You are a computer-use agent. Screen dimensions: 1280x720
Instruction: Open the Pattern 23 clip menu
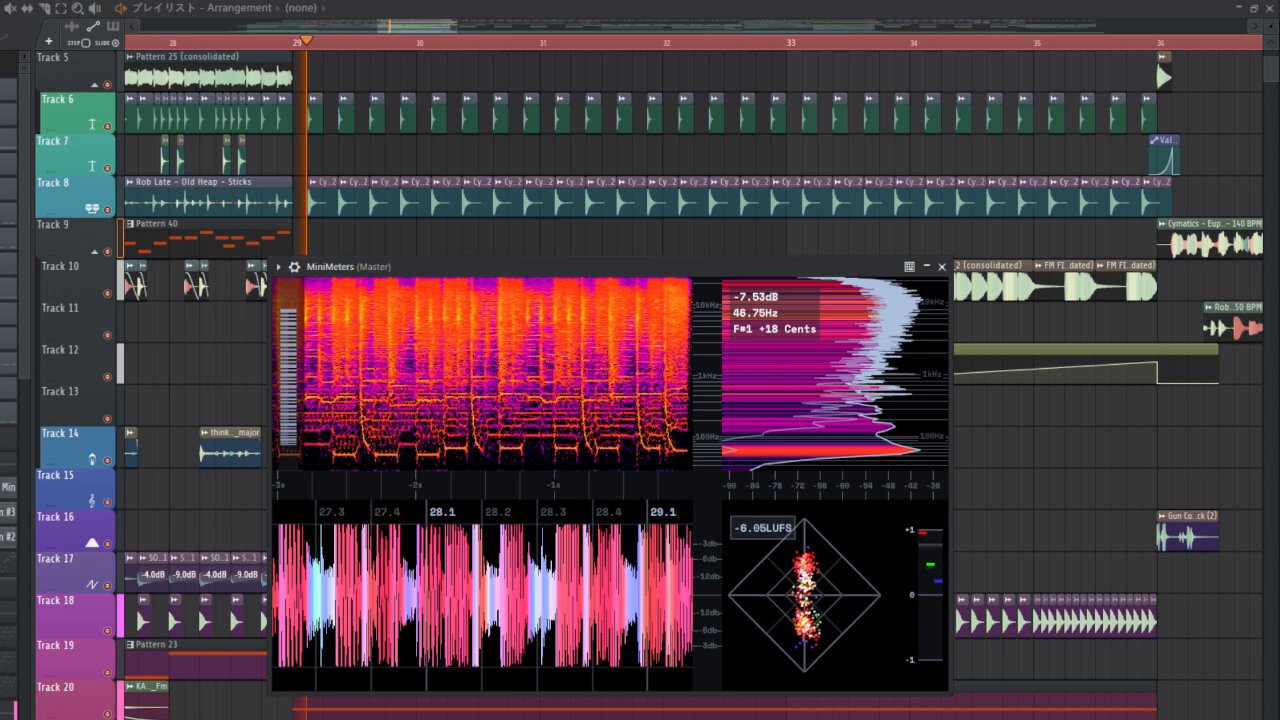130,644
